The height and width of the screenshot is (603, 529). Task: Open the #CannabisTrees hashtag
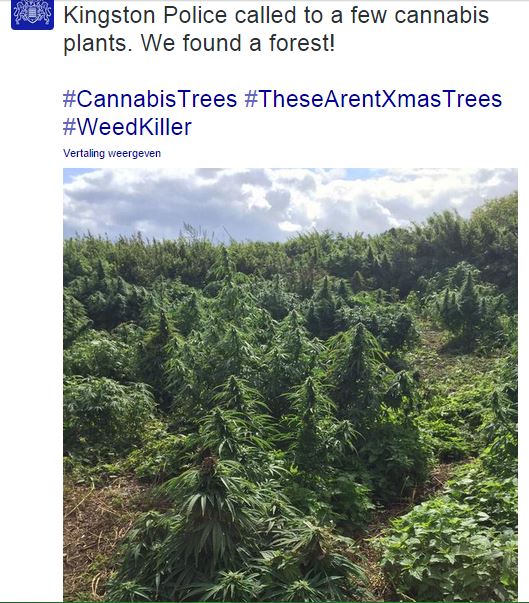(150, 99)
